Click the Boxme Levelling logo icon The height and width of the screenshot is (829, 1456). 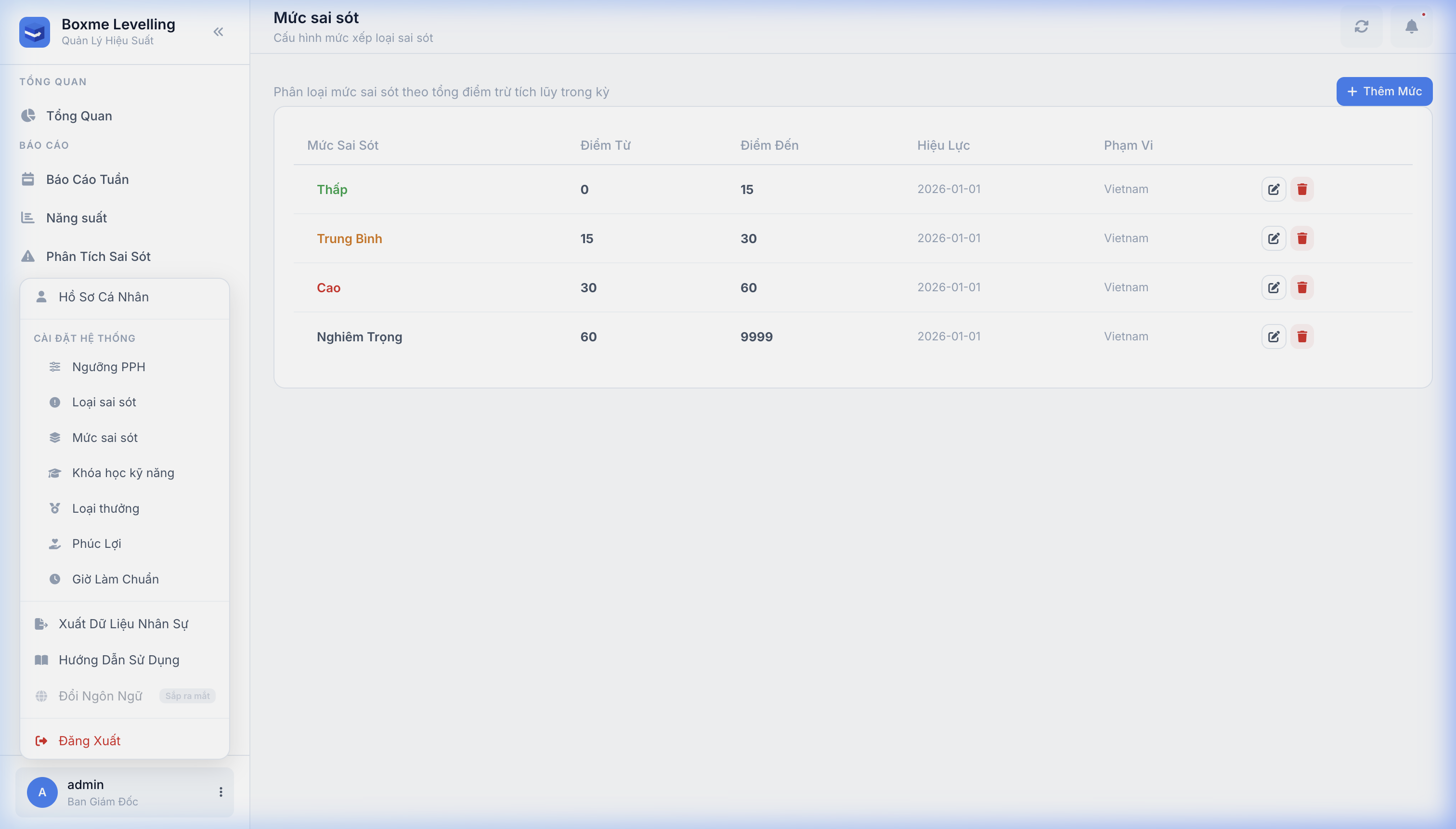[34, 32]
